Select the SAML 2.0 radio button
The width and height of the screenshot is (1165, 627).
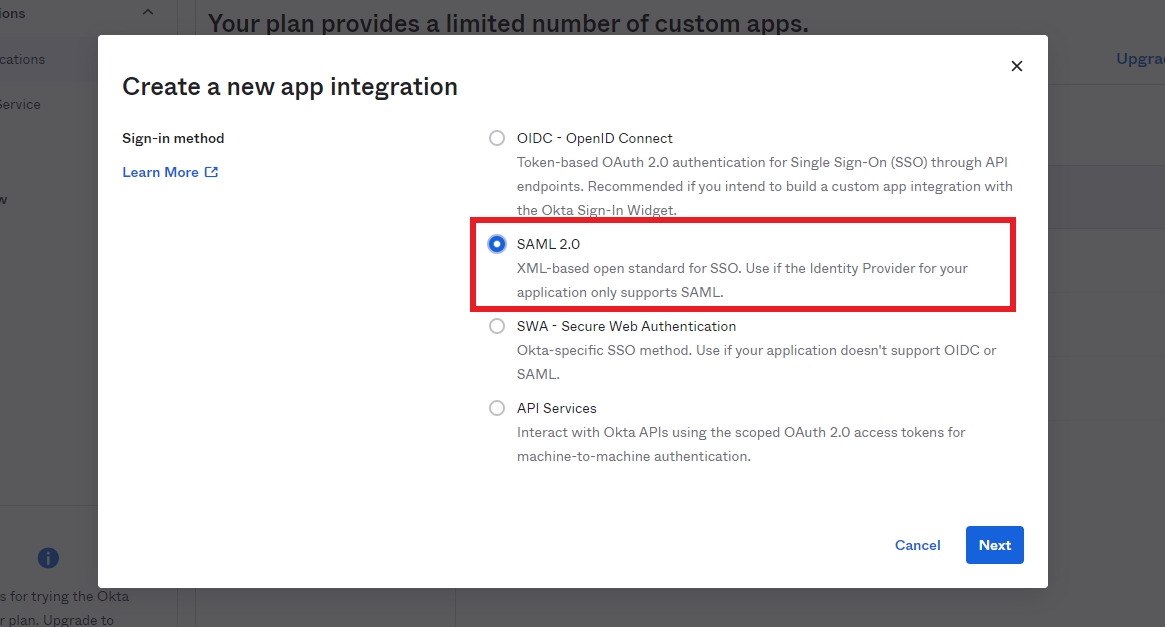[497, 244]
